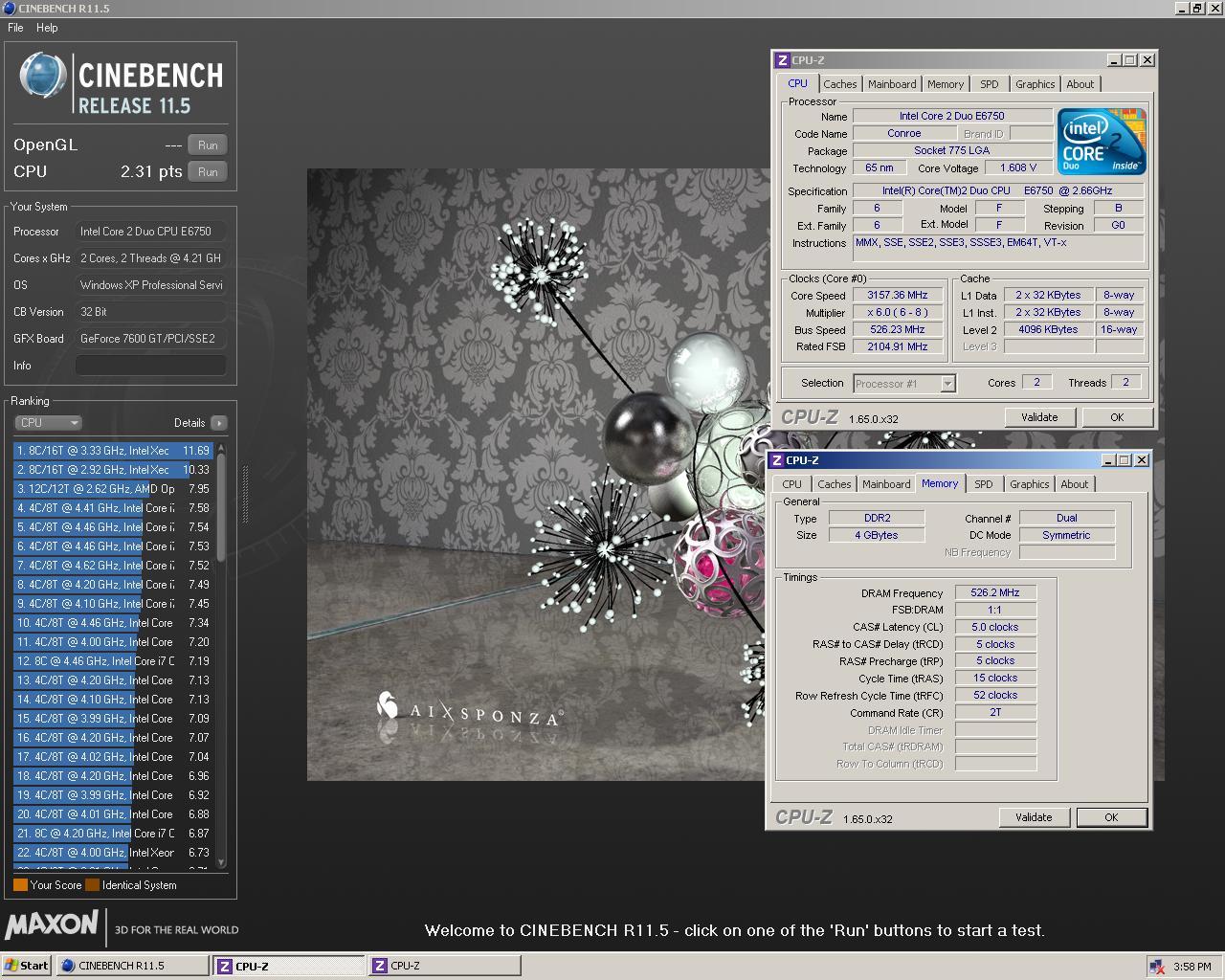Click CPU-Z title icon of upper window
The width and height of the screenshot is (1225, 980).
point(783,60)
